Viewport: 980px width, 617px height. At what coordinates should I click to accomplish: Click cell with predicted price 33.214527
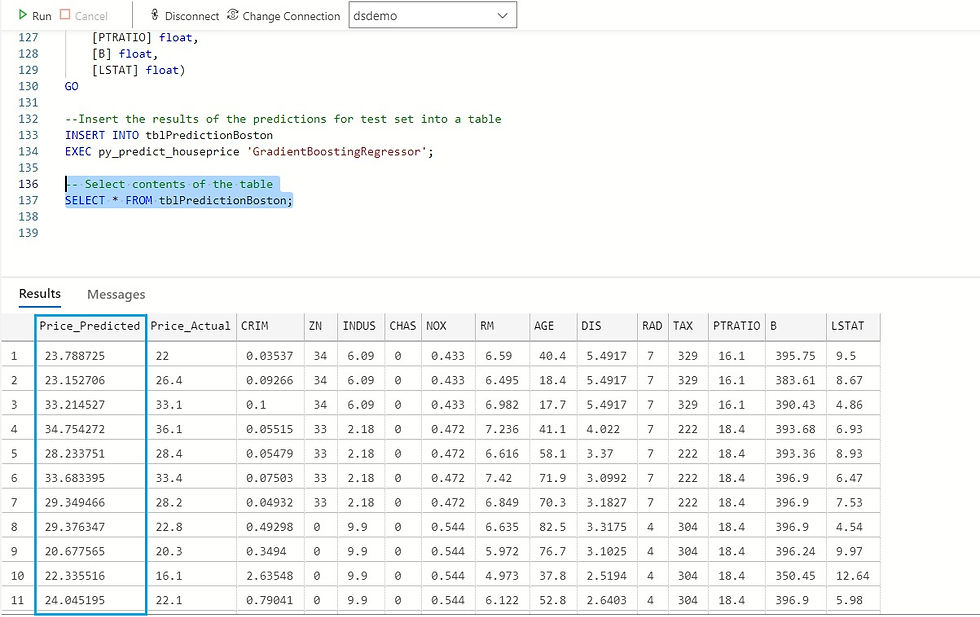(x=91, y=405)
